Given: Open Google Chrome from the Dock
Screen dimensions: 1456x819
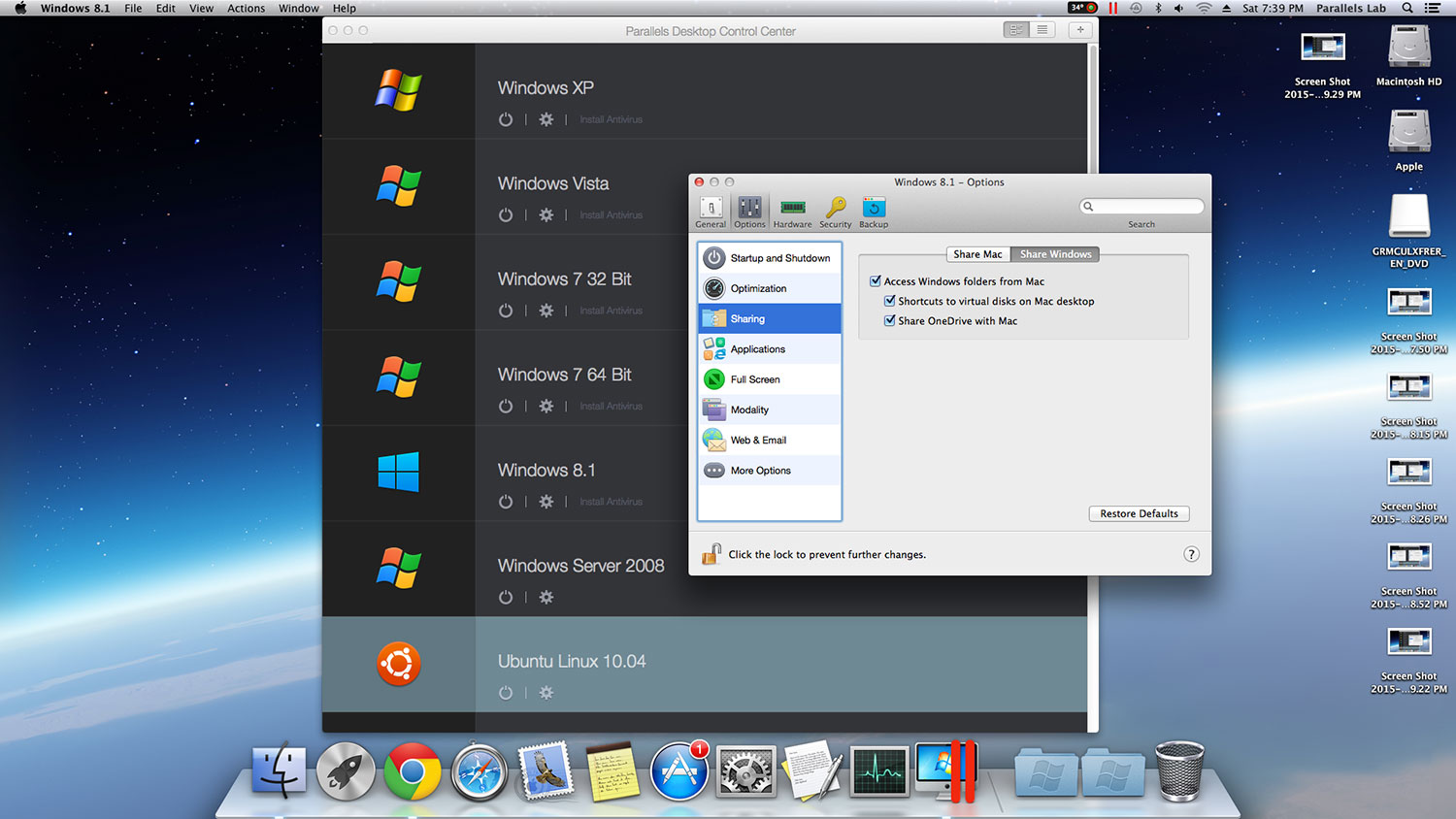Looking at the screenshot, I should 412,771.
